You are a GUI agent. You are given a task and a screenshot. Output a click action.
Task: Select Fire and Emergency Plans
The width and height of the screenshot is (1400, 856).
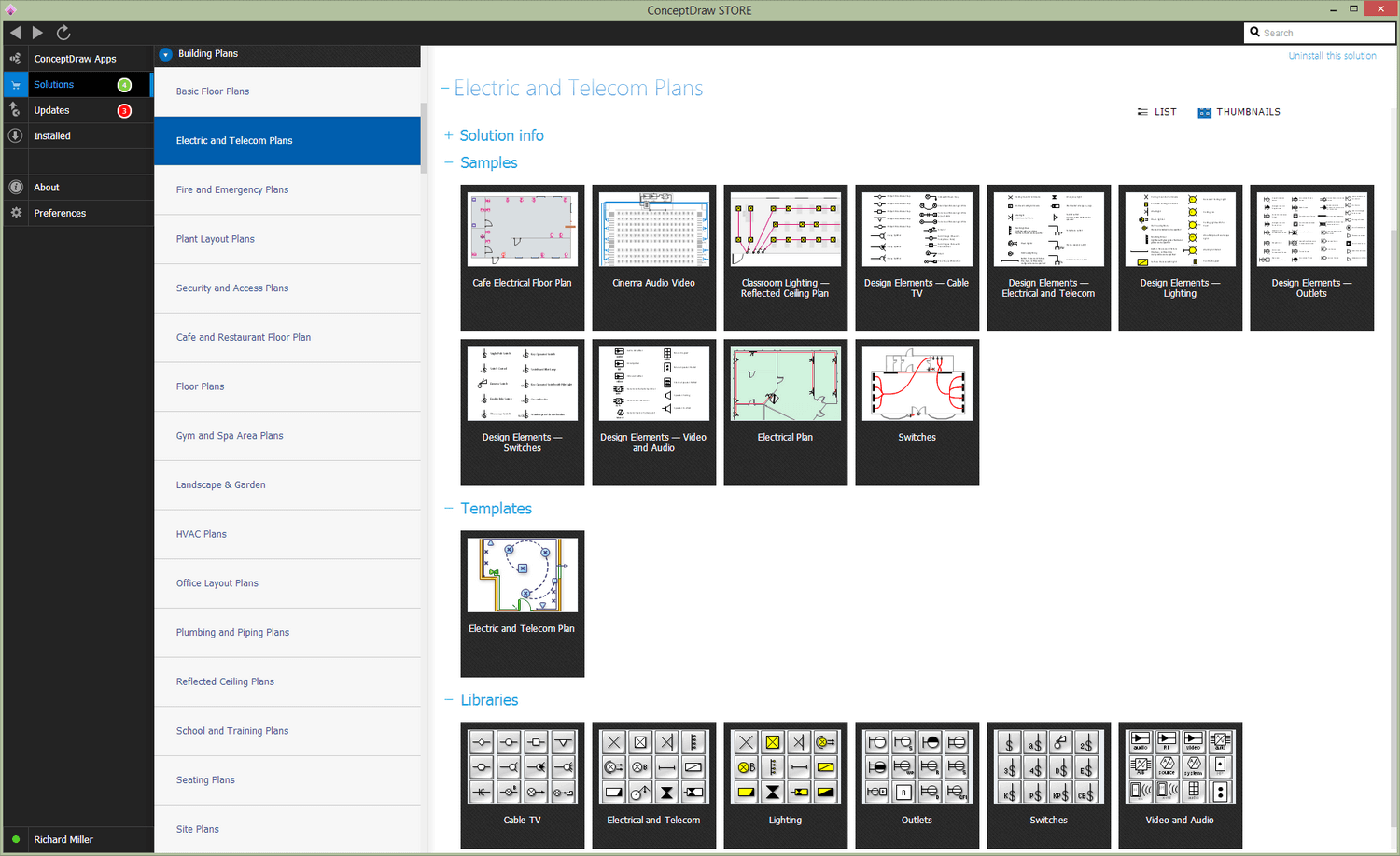click(x=287, y=189)
